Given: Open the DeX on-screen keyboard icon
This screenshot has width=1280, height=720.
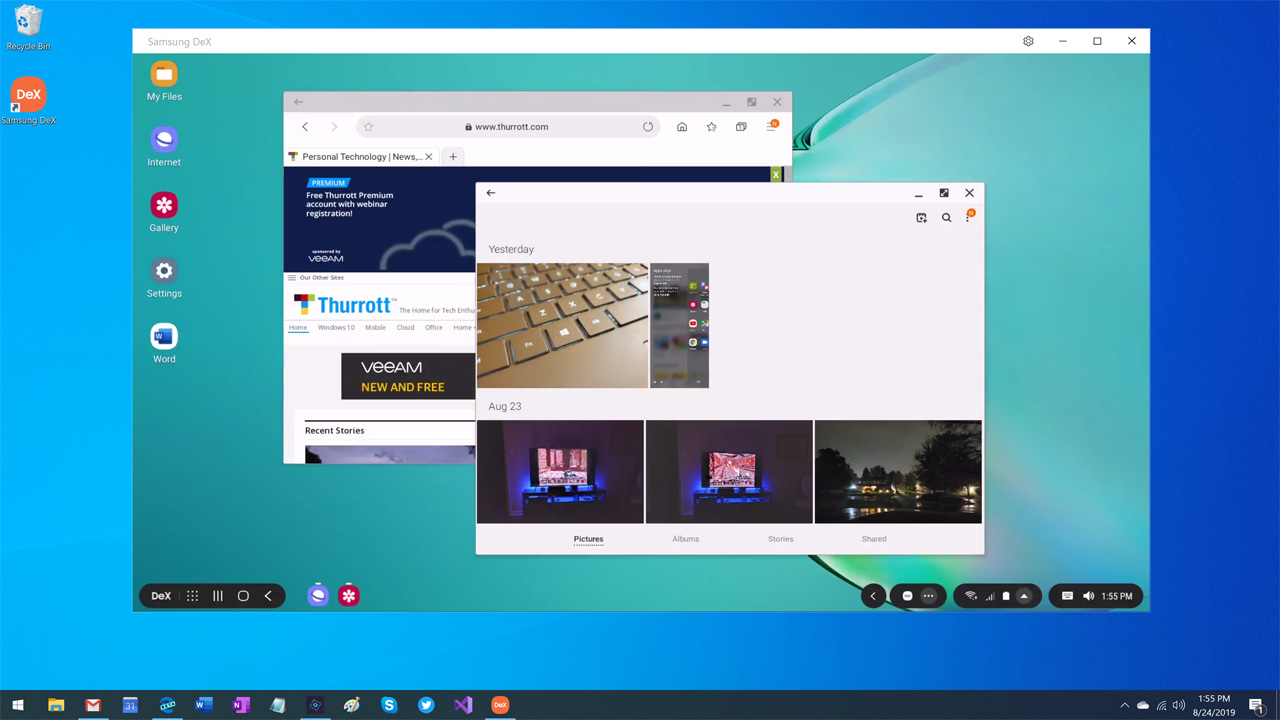Looking at the screenshot, I should [x=1067, y=596].
